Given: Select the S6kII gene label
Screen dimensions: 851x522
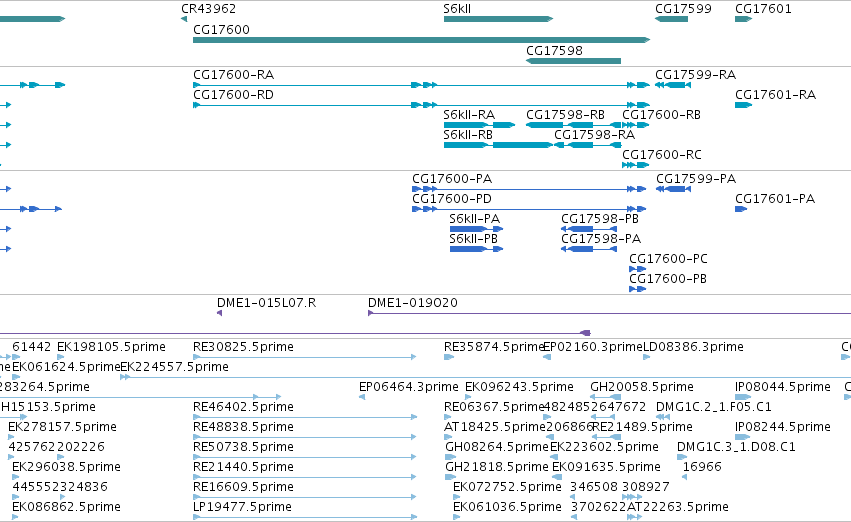Looking at the screenshot, I should 457,9.
